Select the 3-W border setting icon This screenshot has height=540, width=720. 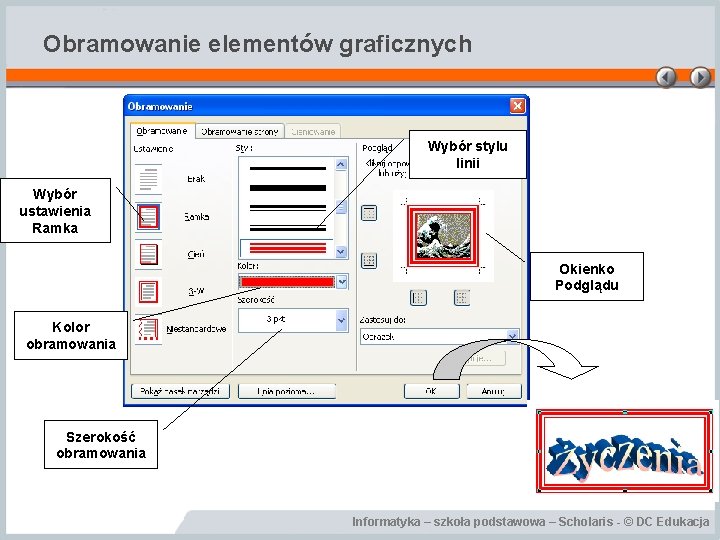pyautogui.click(x=148, y=292)
